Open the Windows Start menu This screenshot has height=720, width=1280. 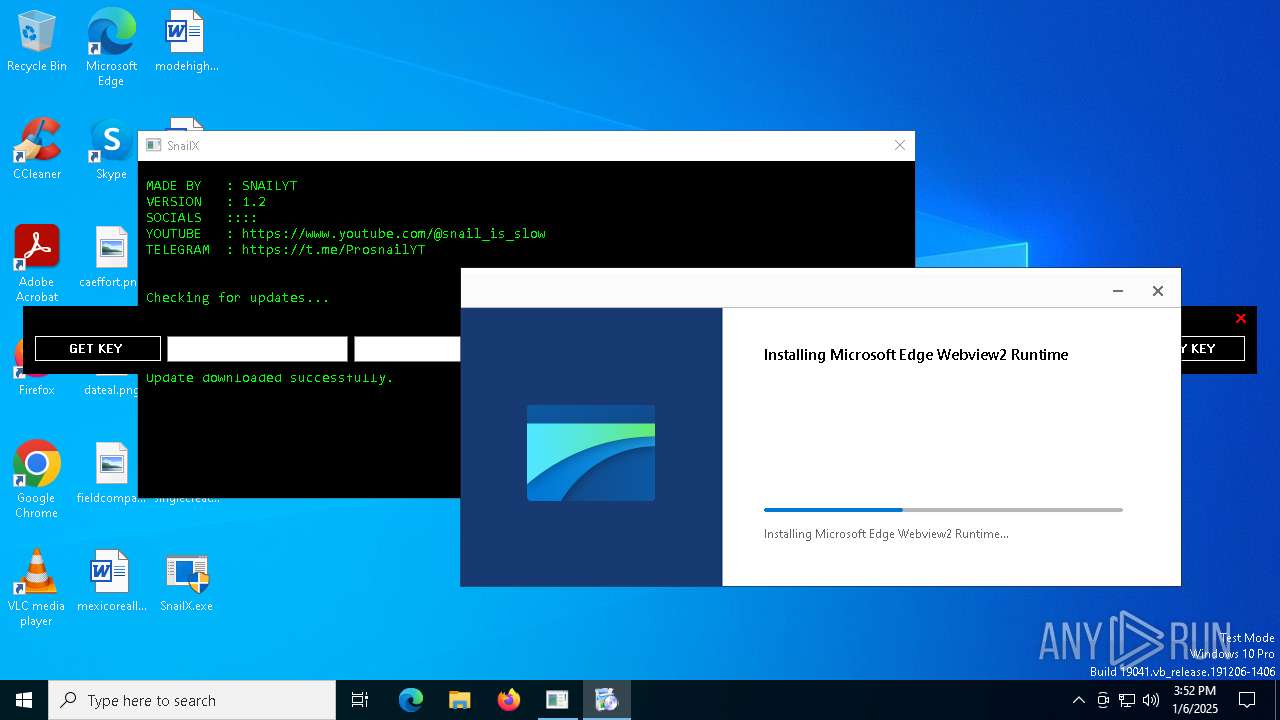tap(24, 700)
